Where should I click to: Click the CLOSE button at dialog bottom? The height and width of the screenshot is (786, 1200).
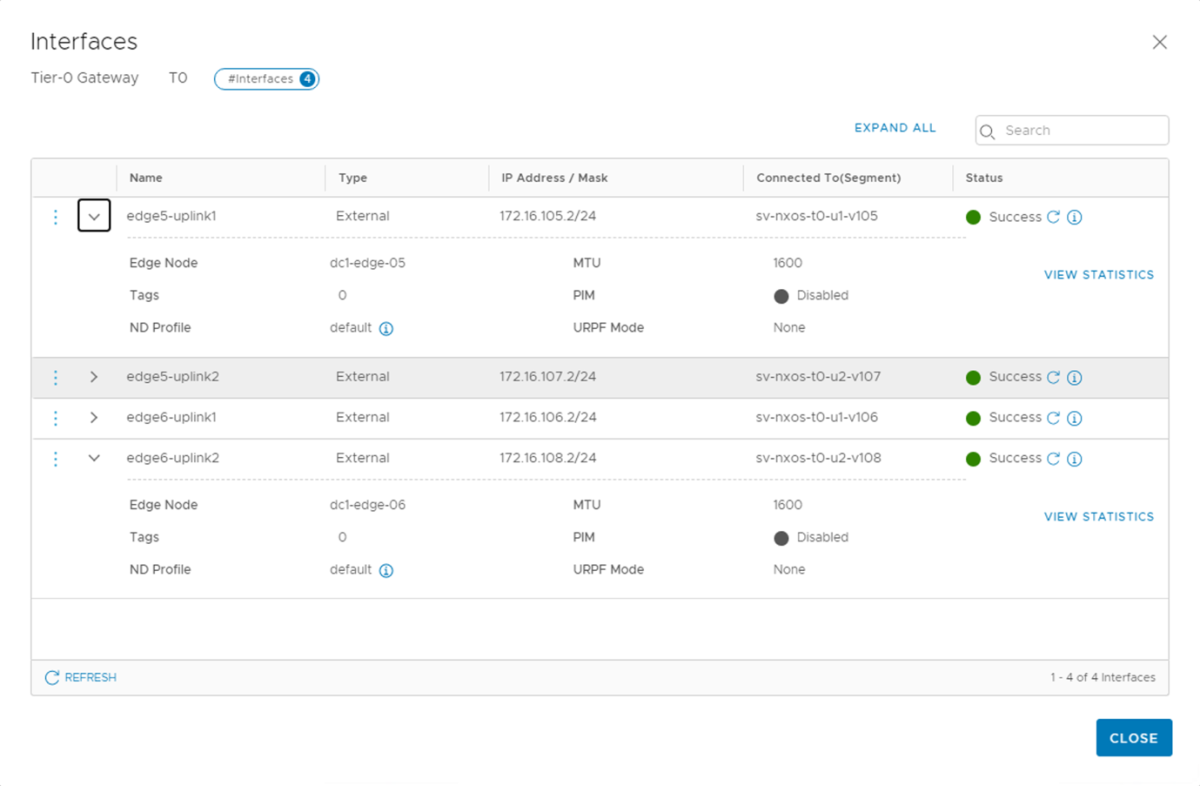click(x=1134, y=737)
